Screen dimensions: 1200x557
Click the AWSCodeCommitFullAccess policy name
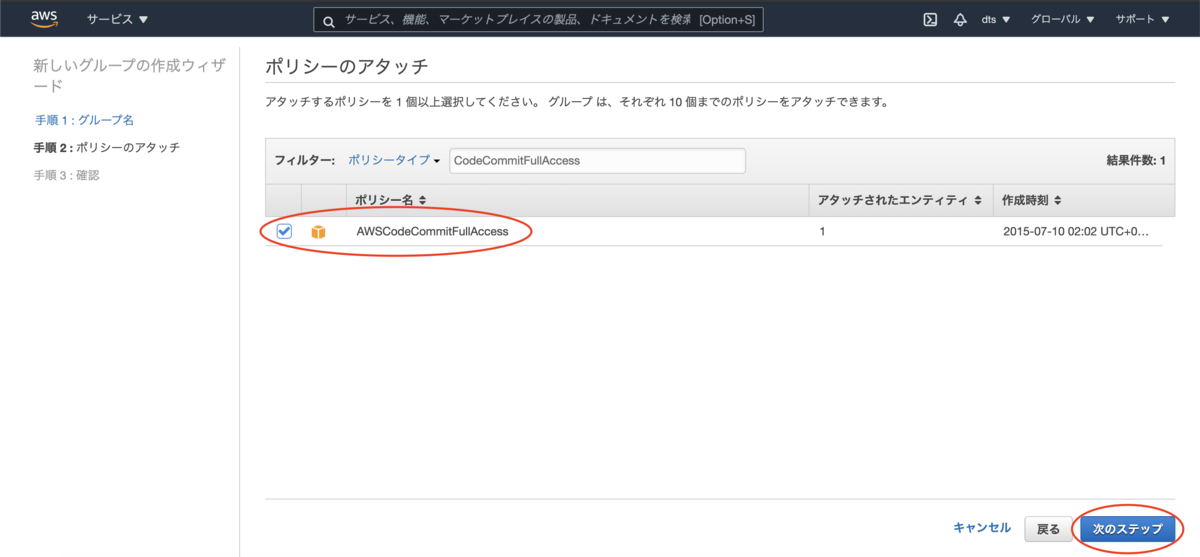coord(432,231)
